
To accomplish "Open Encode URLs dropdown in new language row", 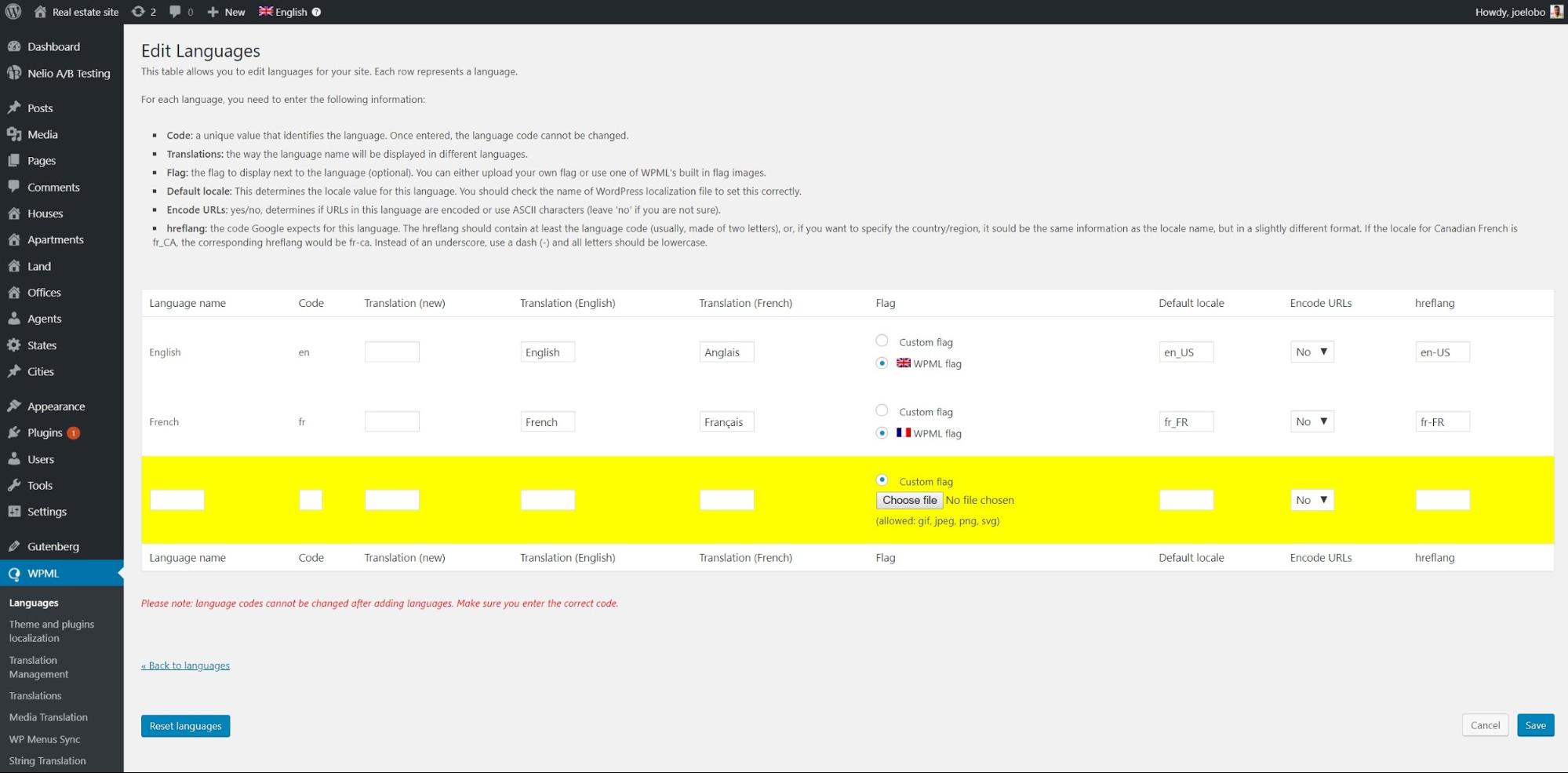I will pyautogui.click(x=1312, y=500).
